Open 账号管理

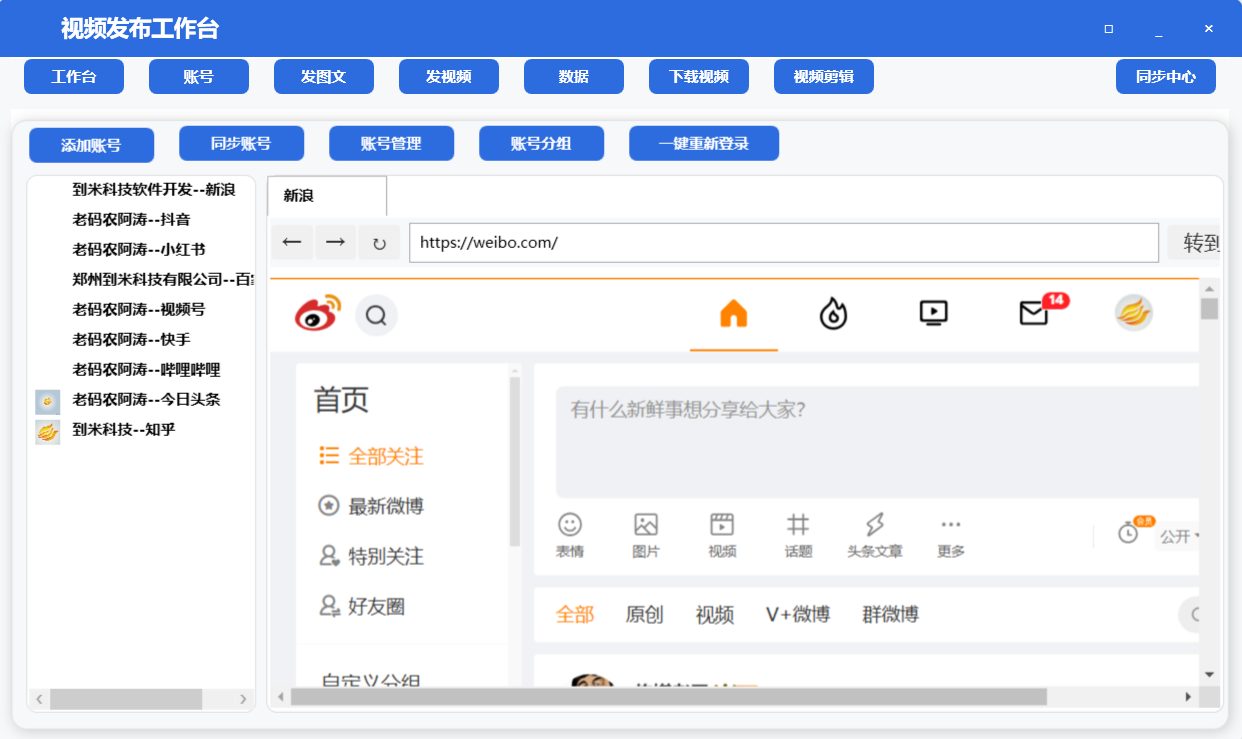coord(391,143)
